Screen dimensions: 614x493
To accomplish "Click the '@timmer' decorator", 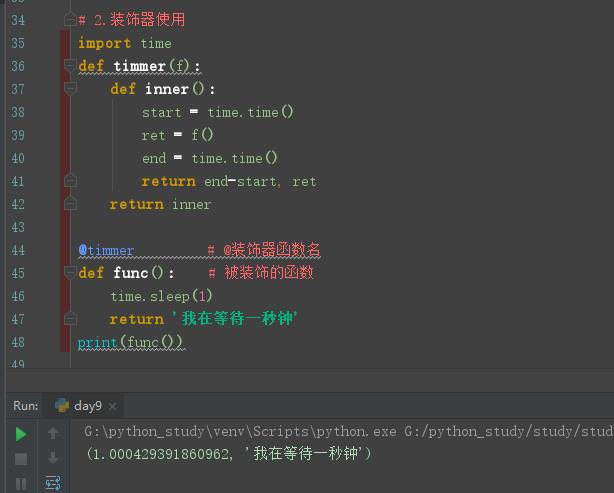I will pyautogui.click(x=107, y=250).
